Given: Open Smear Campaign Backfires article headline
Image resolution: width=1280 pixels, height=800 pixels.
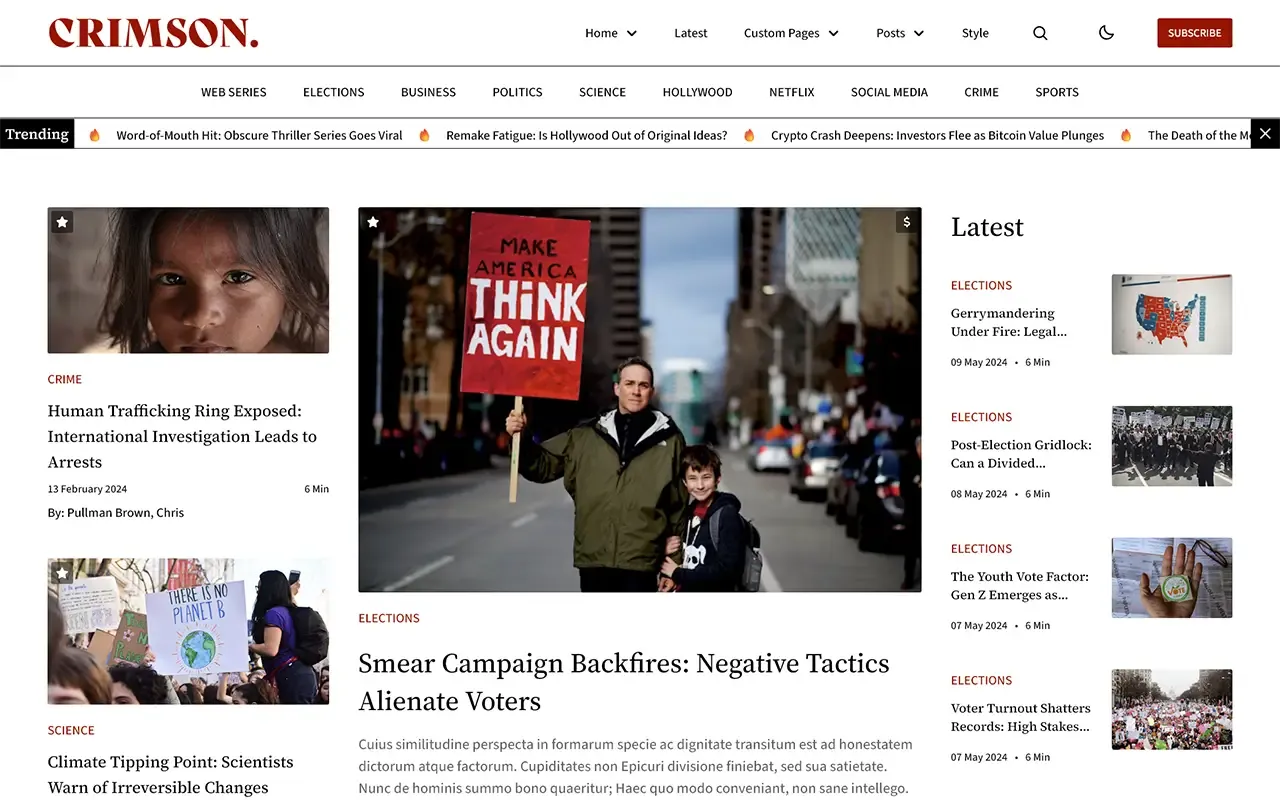Looking at the screenshot, I should [x=624, y=682].
